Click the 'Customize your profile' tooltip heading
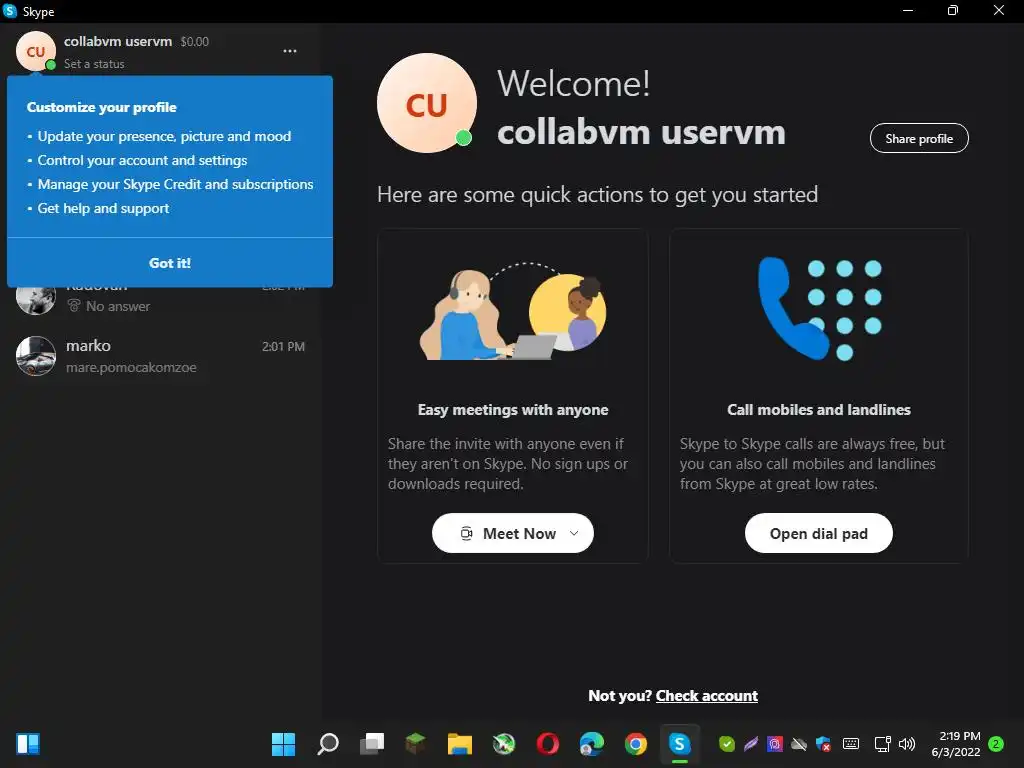1024x768 pixels. (102, 107)
